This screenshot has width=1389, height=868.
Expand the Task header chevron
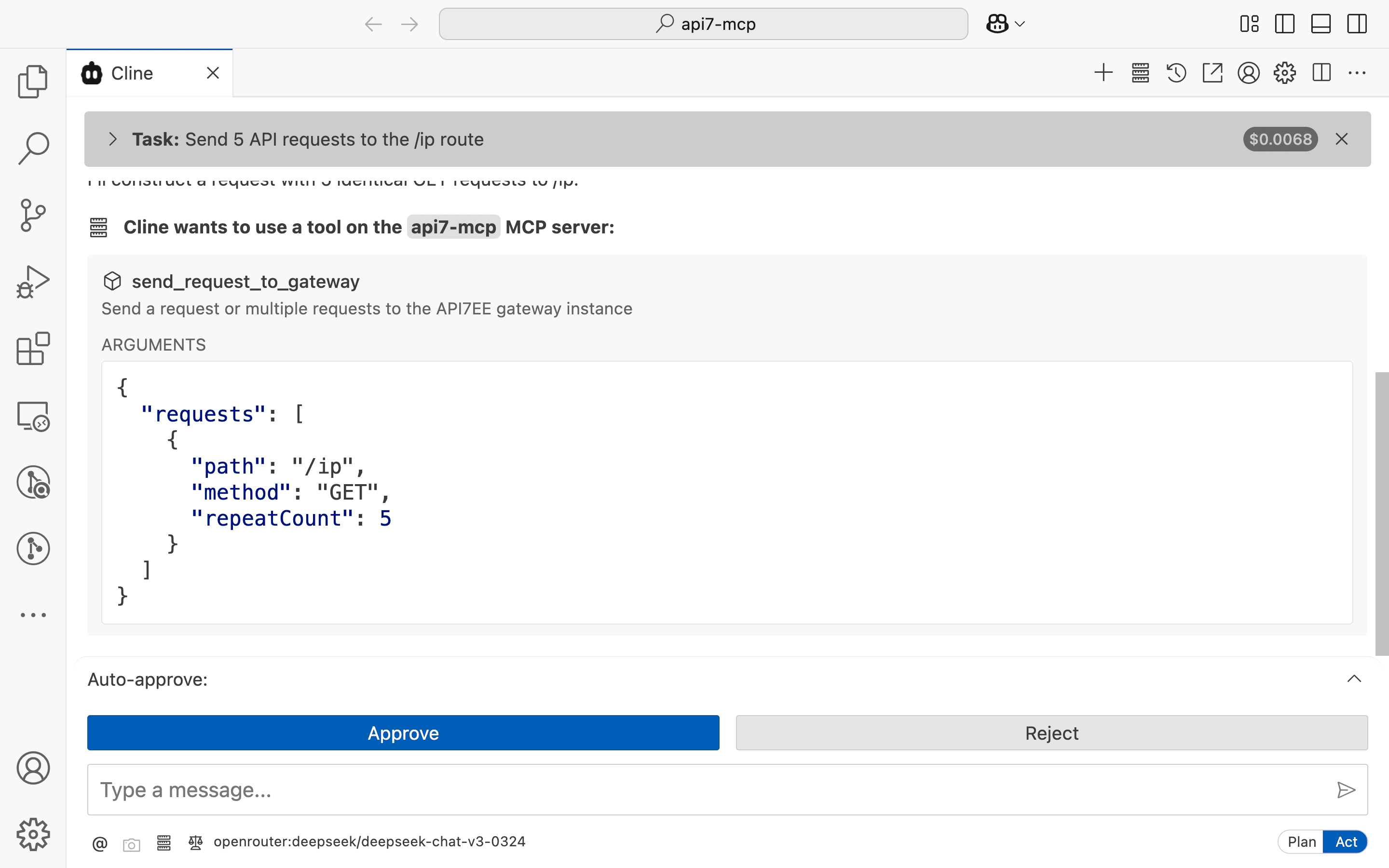point(112,139)
